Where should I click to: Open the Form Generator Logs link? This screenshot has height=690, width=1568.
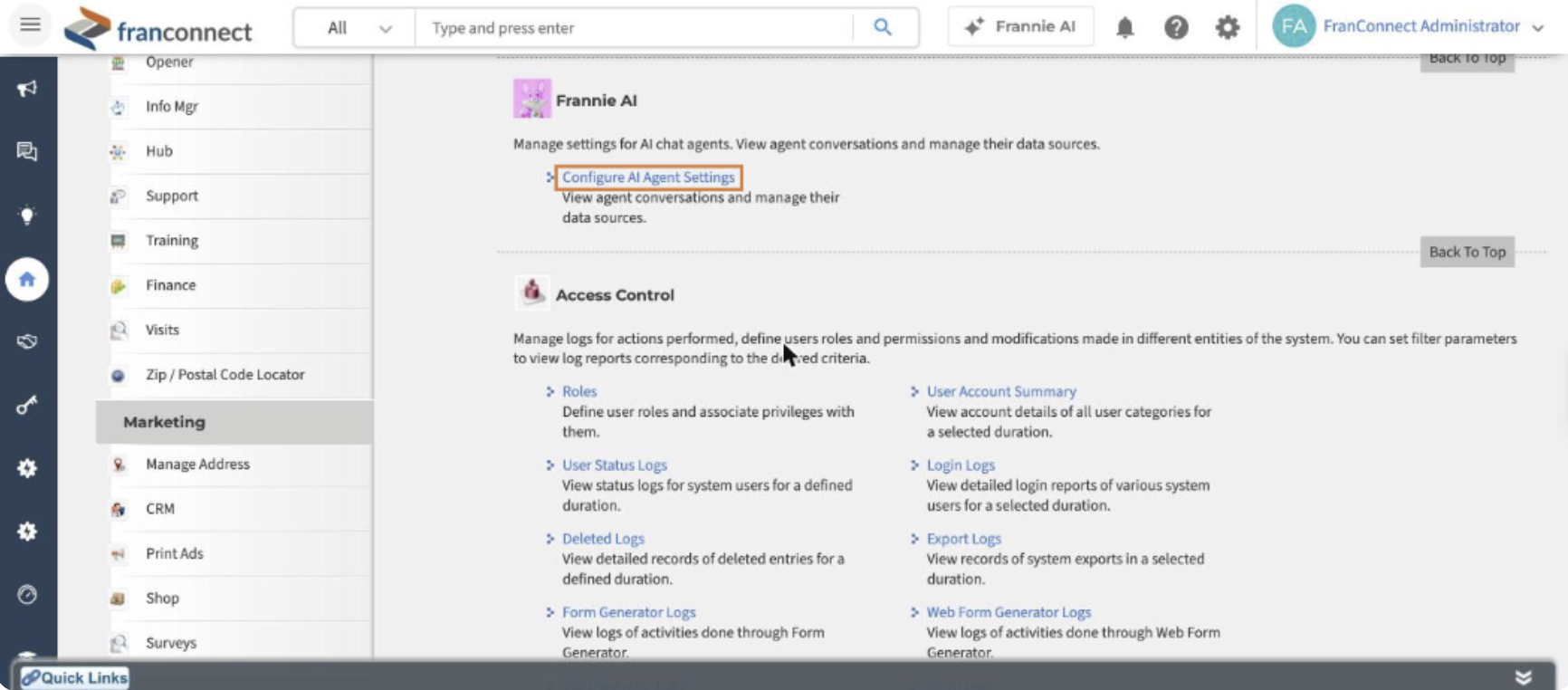coord(629,612)
